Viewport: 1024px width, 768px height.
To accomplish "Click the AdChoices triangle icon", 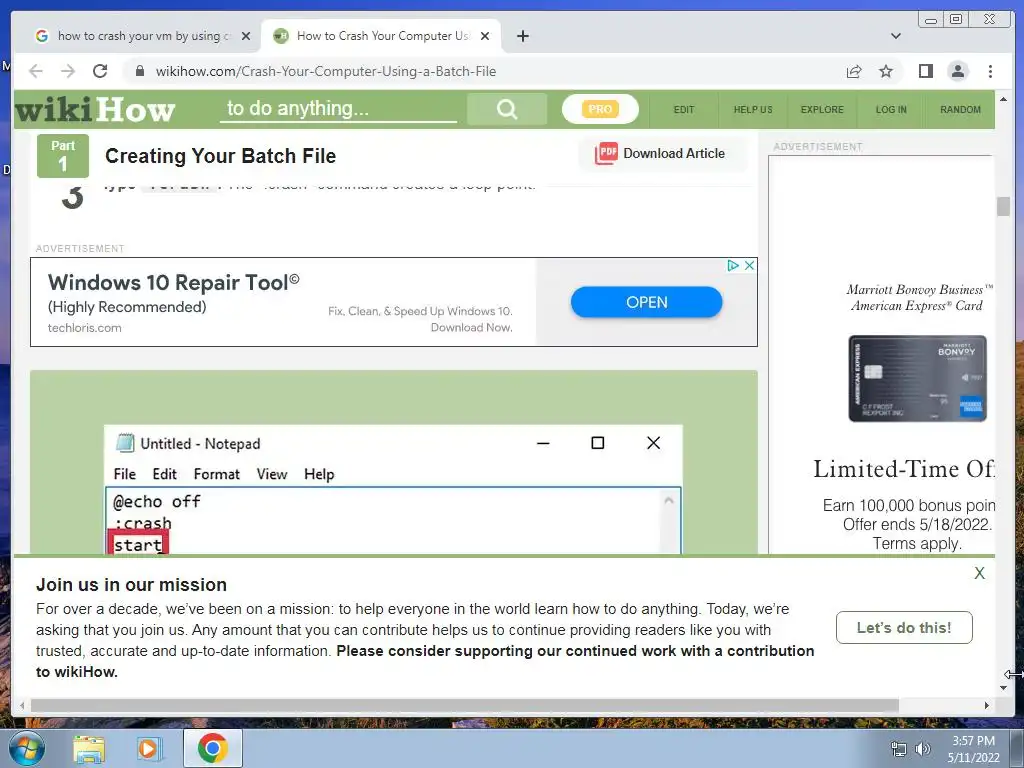I will tap(733, 266).
